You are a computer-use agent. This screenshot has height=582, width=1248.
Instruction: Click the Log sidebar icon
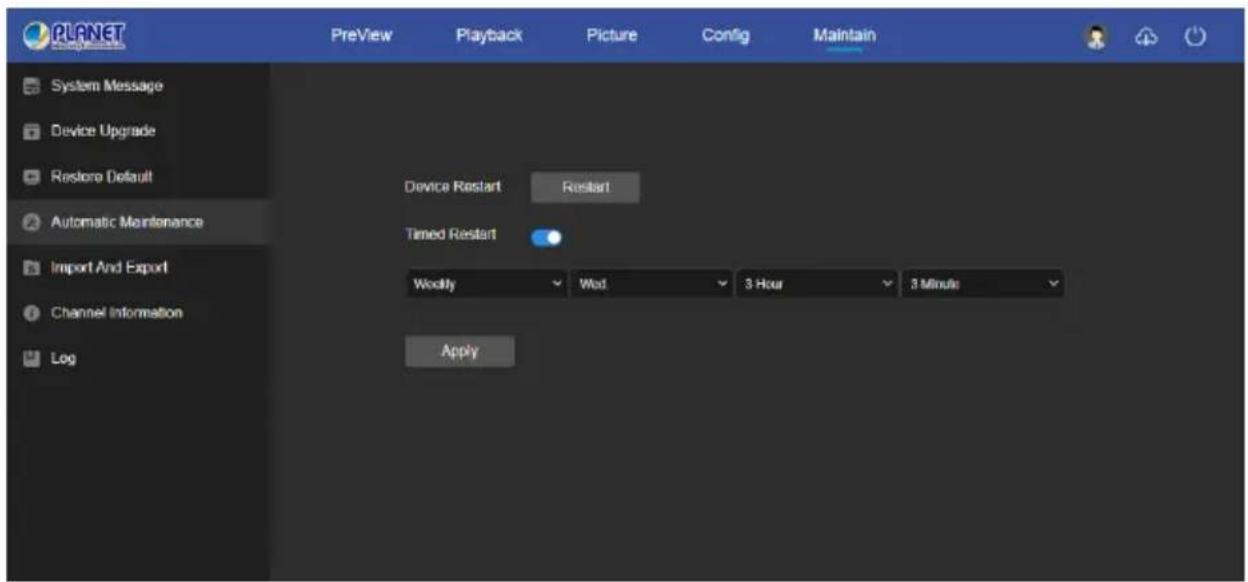[x=32, y=358]
